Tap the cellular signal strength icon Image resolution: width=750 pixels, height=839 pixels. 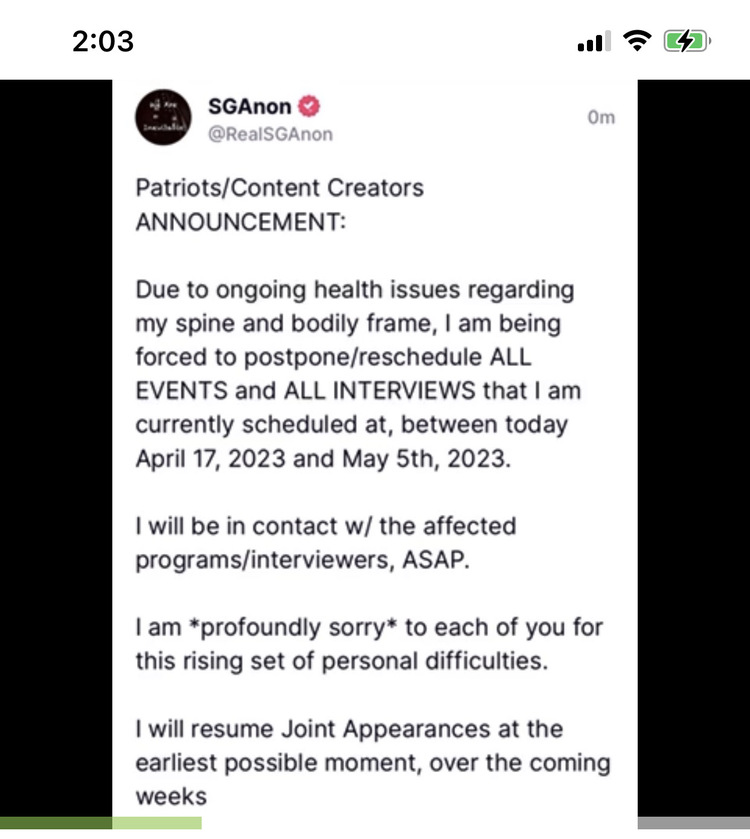(x=594, y=42)
